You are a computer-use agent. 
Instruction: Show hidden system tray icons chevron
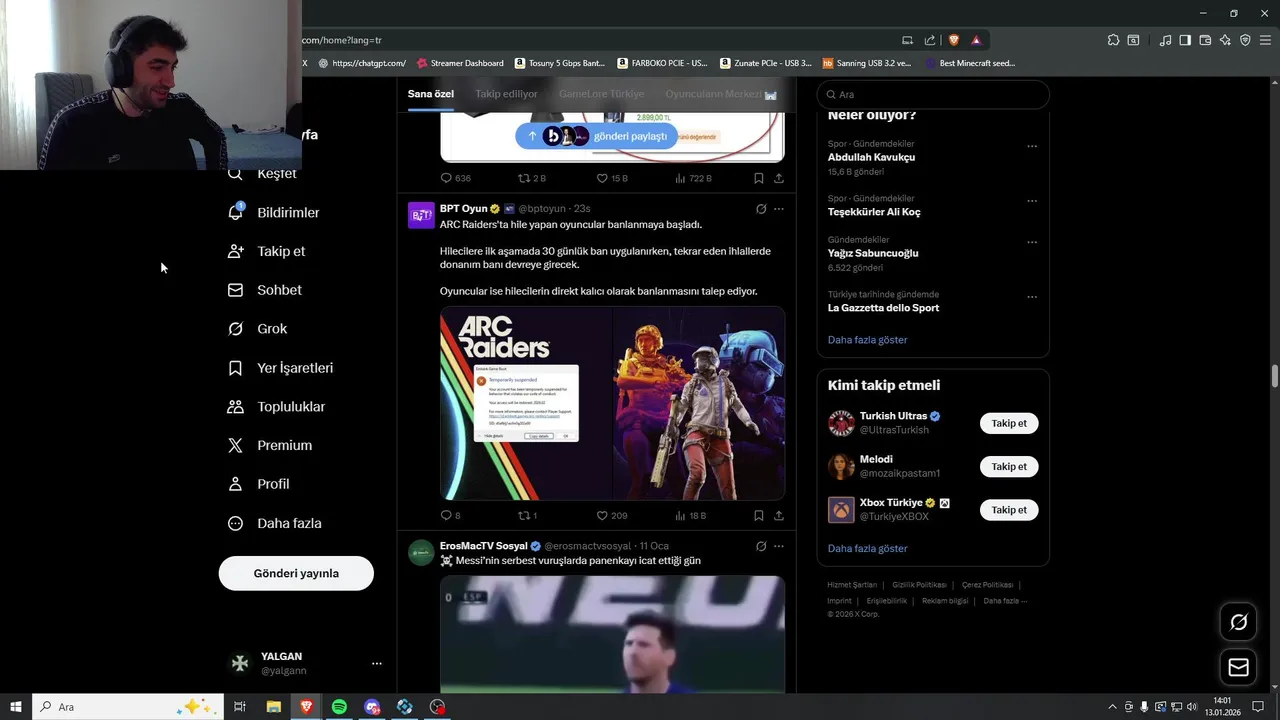1112,707
